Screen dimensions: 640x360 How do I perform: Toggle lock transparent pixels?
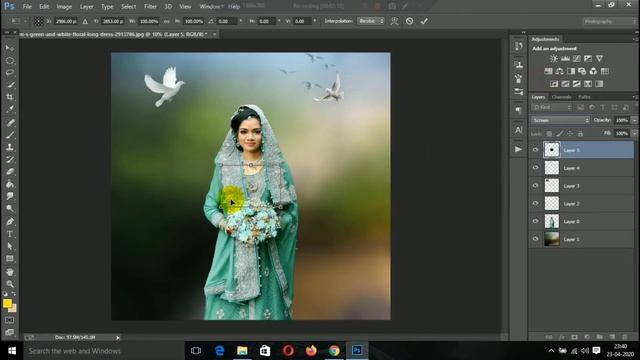click(549, 133)
